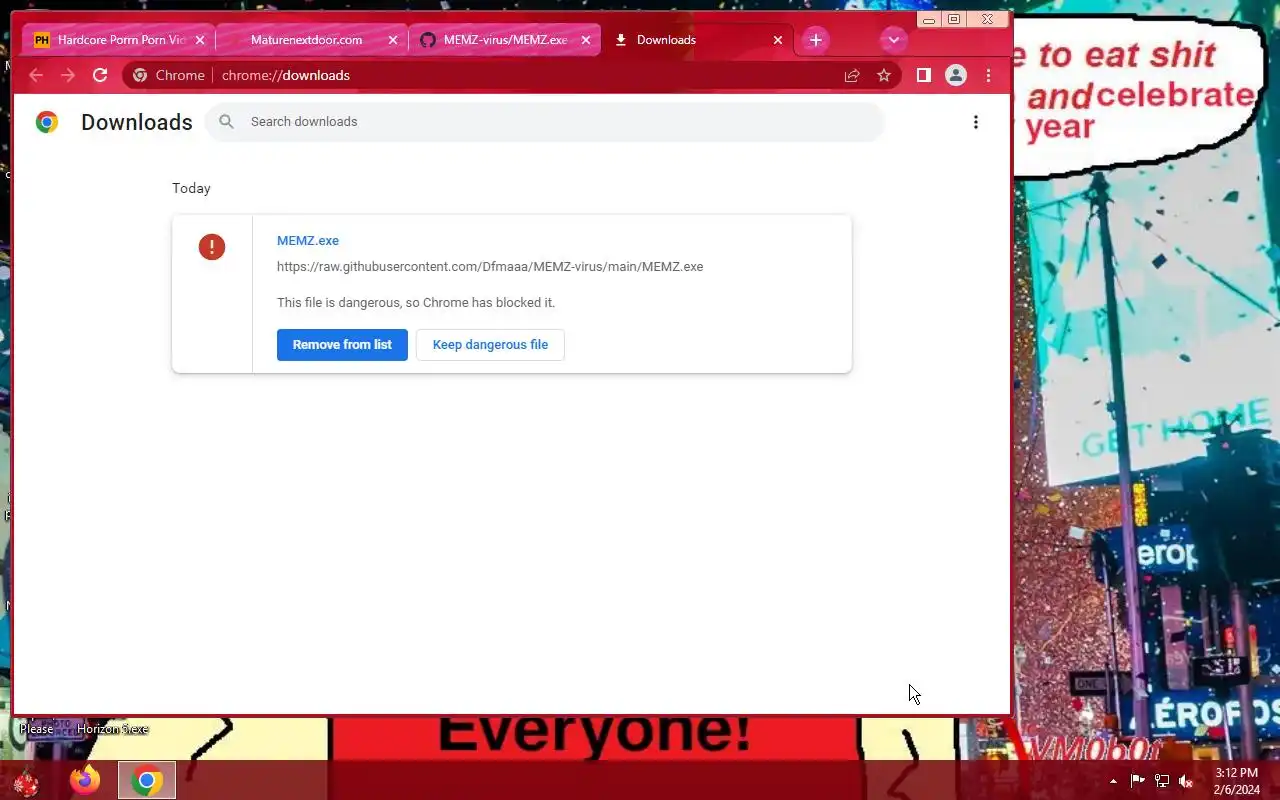
Task: Minimize the Chrome window
Action: tap(929, 19)
